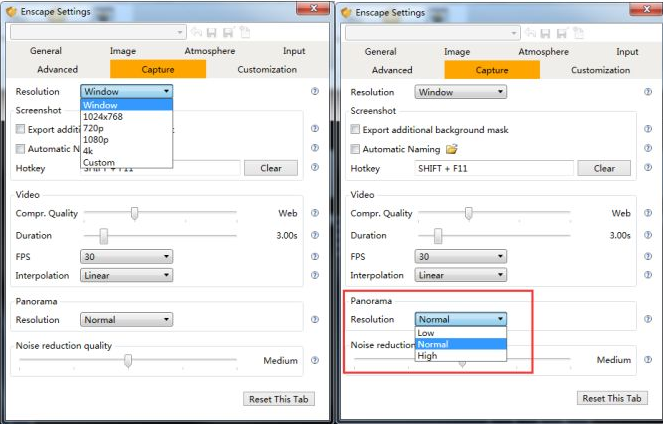This screenshot has height=424, width=663.
Task: Click help icon for Duration row, right window
Action: [x=648, y=235]
